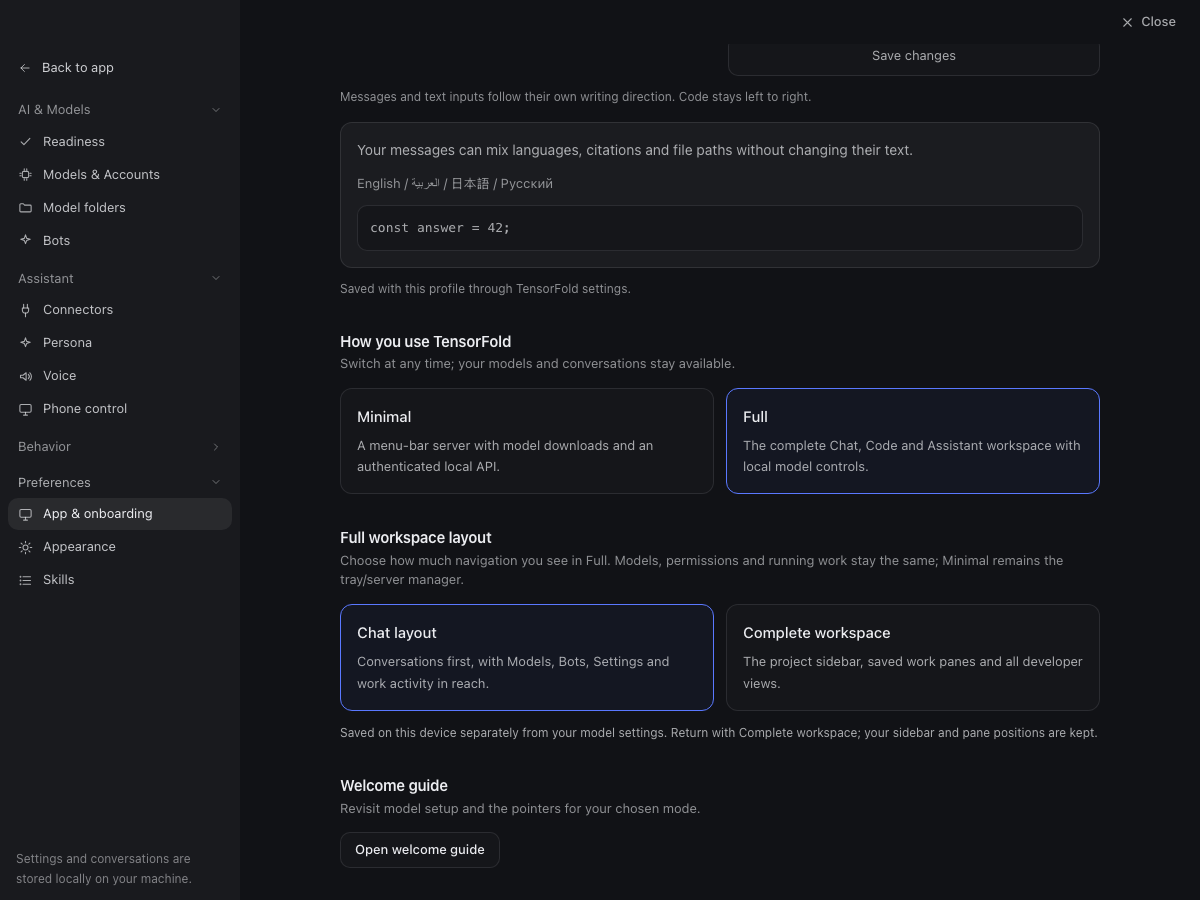Viewport: 1200px width, 900px height.
Task: Return via Back to app
Action: coord(66,68)
